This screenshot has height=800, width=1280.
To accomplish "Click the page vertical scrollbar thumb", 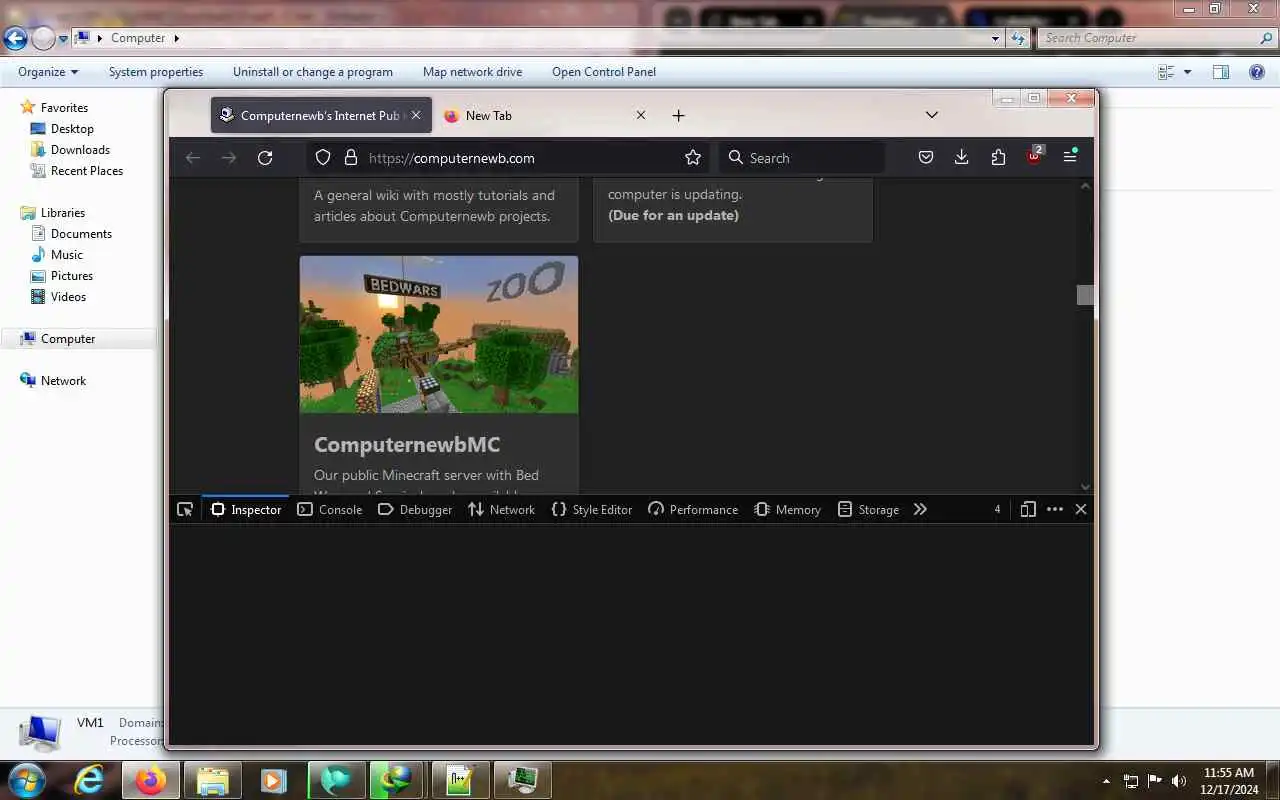I will tap(1085, 295).
